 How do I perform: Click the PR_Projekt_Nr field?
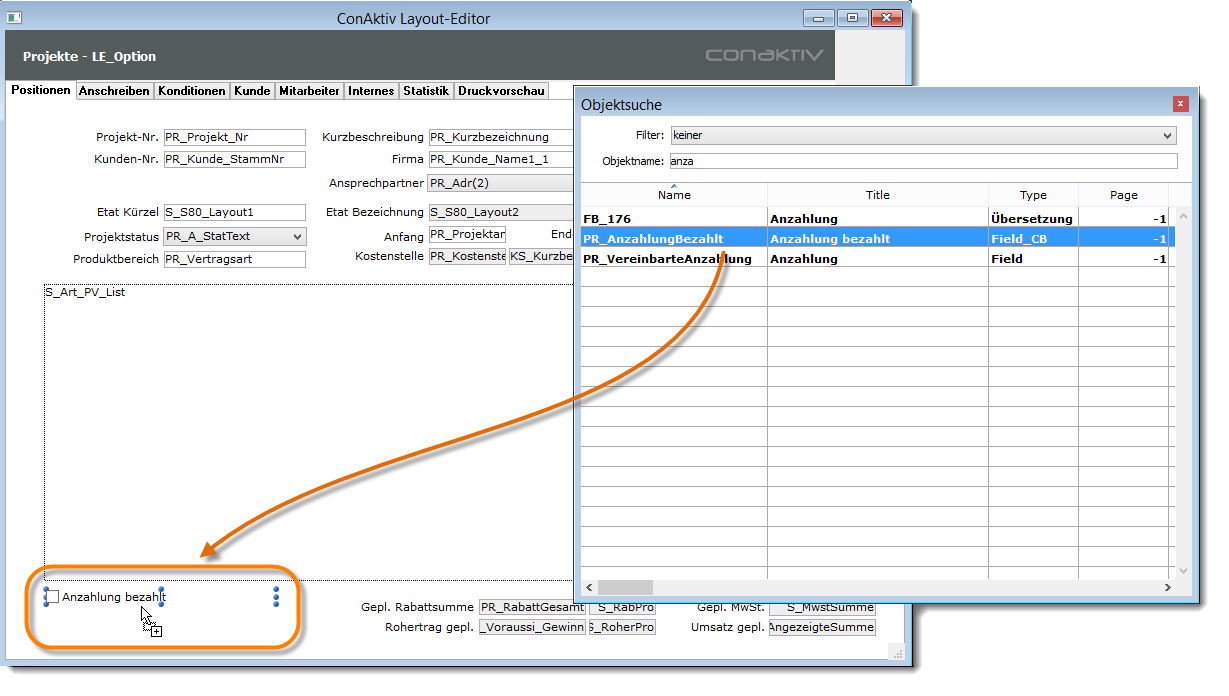[234, 138]
